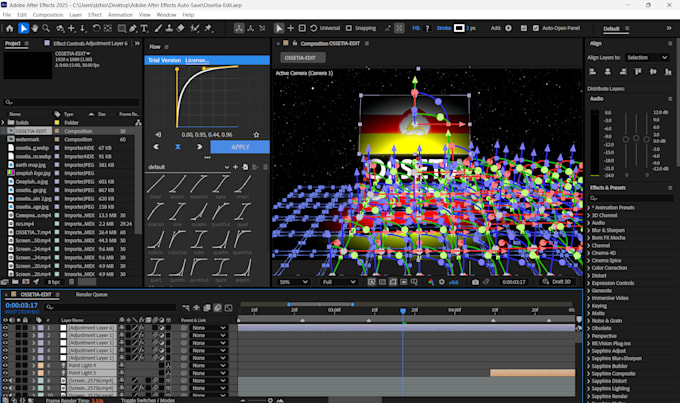Select the Type text tool
This screenshot has height=403, width=680.
[x=144, y=29]
